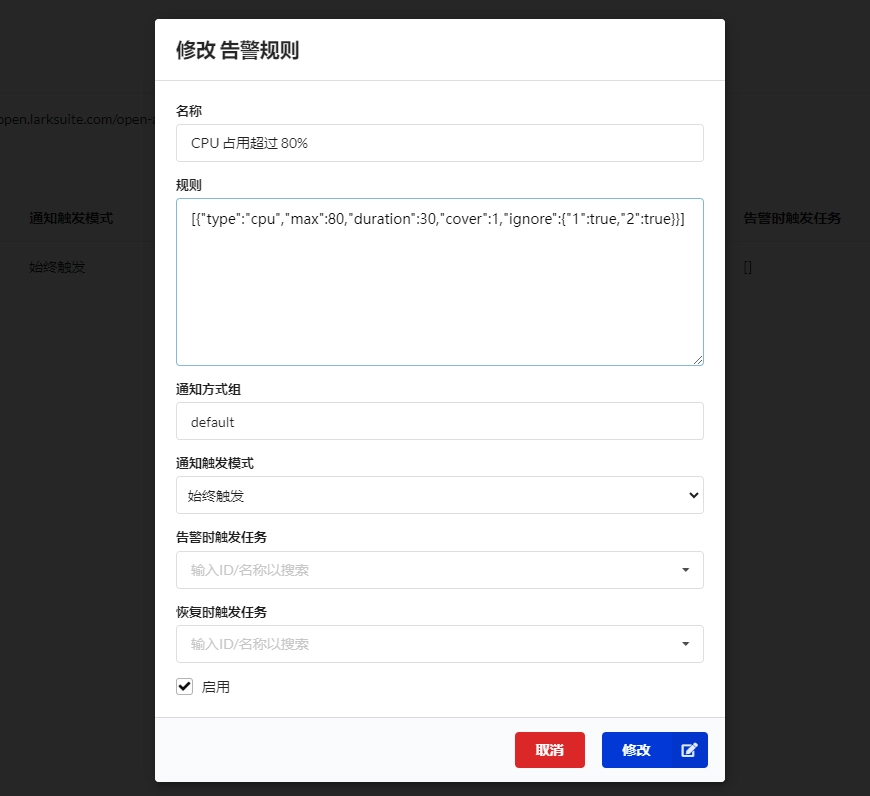Click the 通知方式组 default input field

coord(440,421)
